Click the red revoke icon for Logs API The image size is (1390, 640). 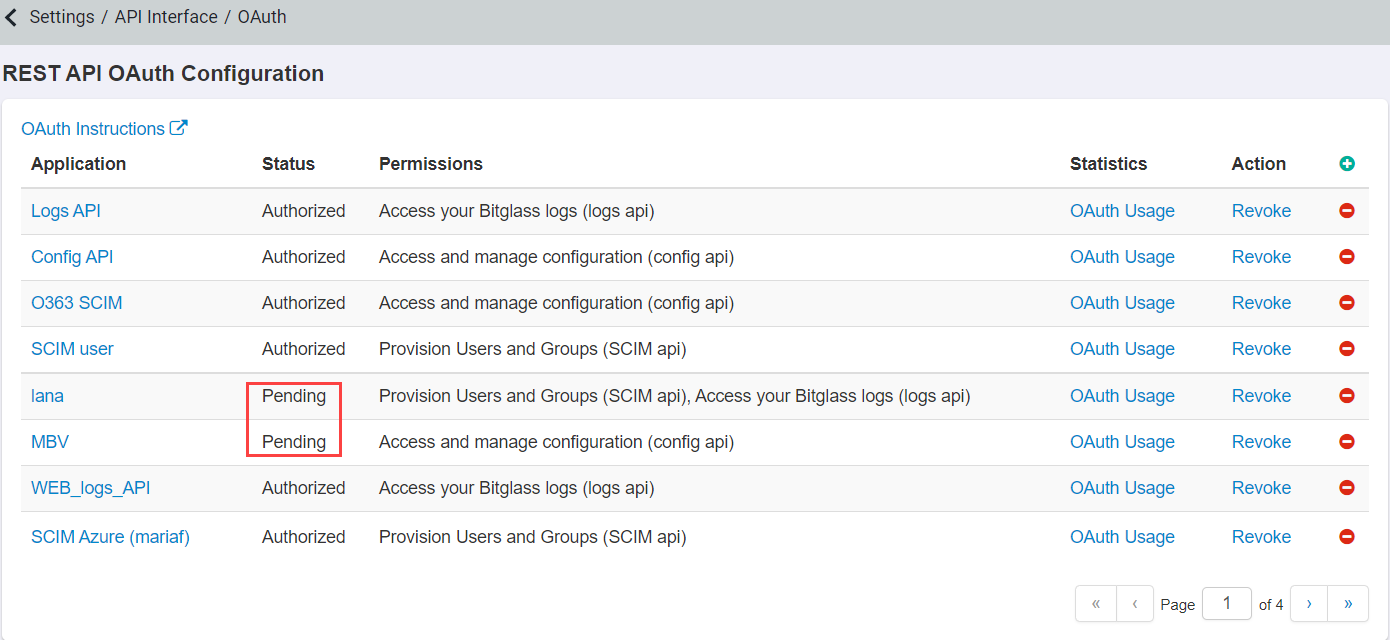pos(1347,211)
